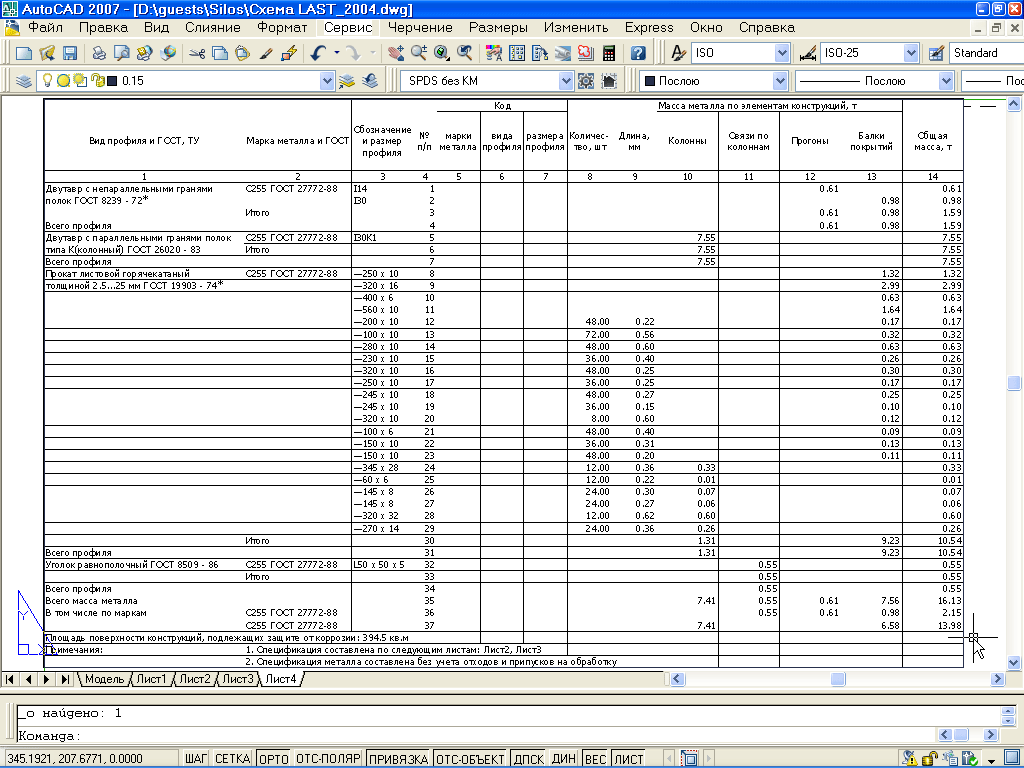Screen dimensions: 1024x768
Task: Select the Match Properties brush icon
Action: [x=267, y=53]
